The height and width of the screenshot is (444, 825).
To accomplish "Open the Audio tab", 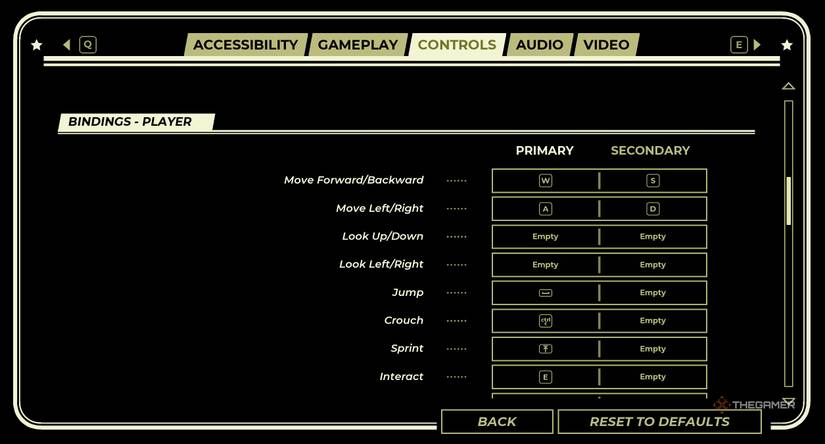I will tap(539, 45).
